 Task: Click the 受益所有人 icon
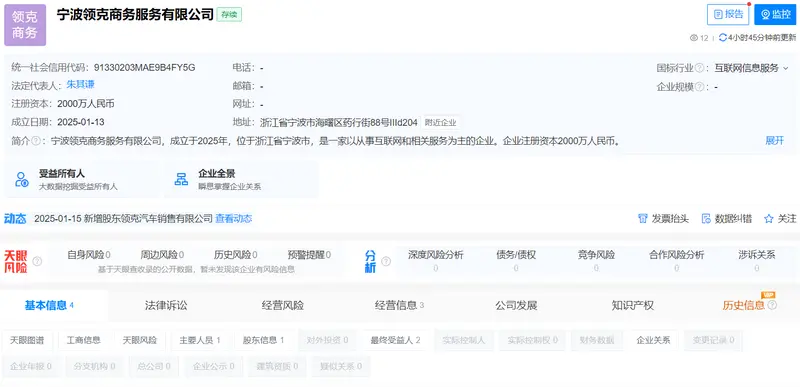coord(22,179)
